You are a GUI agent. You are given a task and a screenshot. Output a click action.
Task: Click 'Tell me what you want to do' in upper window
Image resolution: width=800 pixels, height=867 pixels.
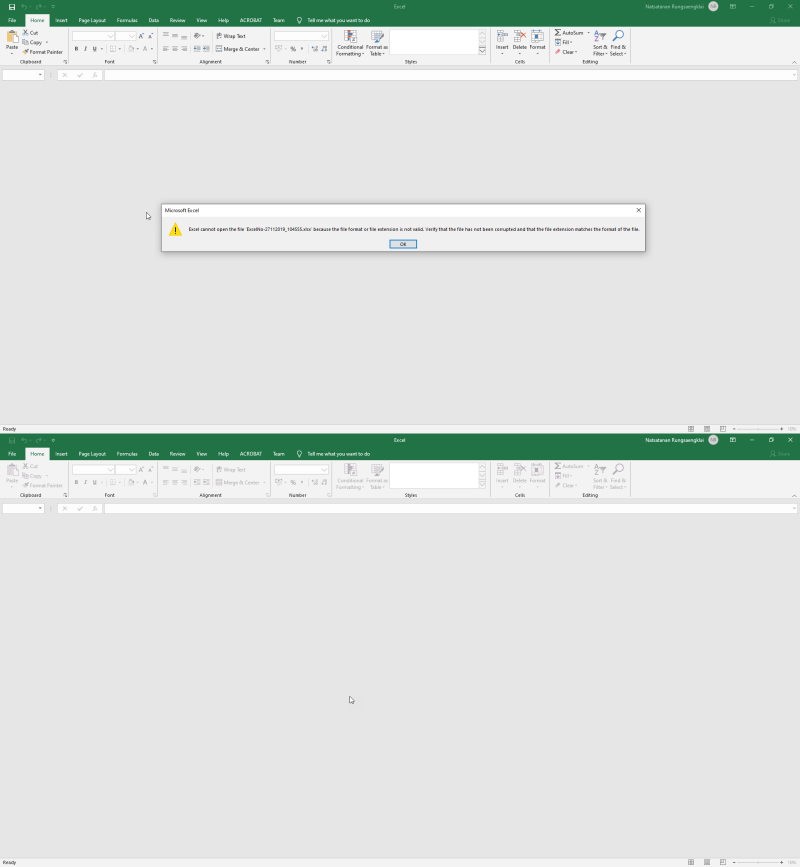click(338, 20)
